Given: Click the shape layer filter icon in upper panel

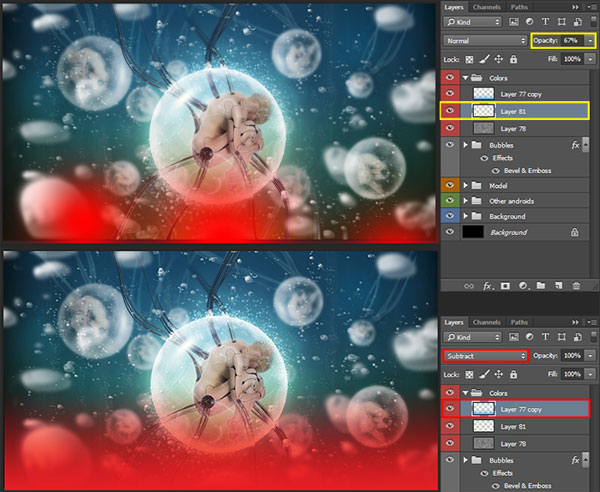Looking at the screenshot, I should (x=561, y=22).
